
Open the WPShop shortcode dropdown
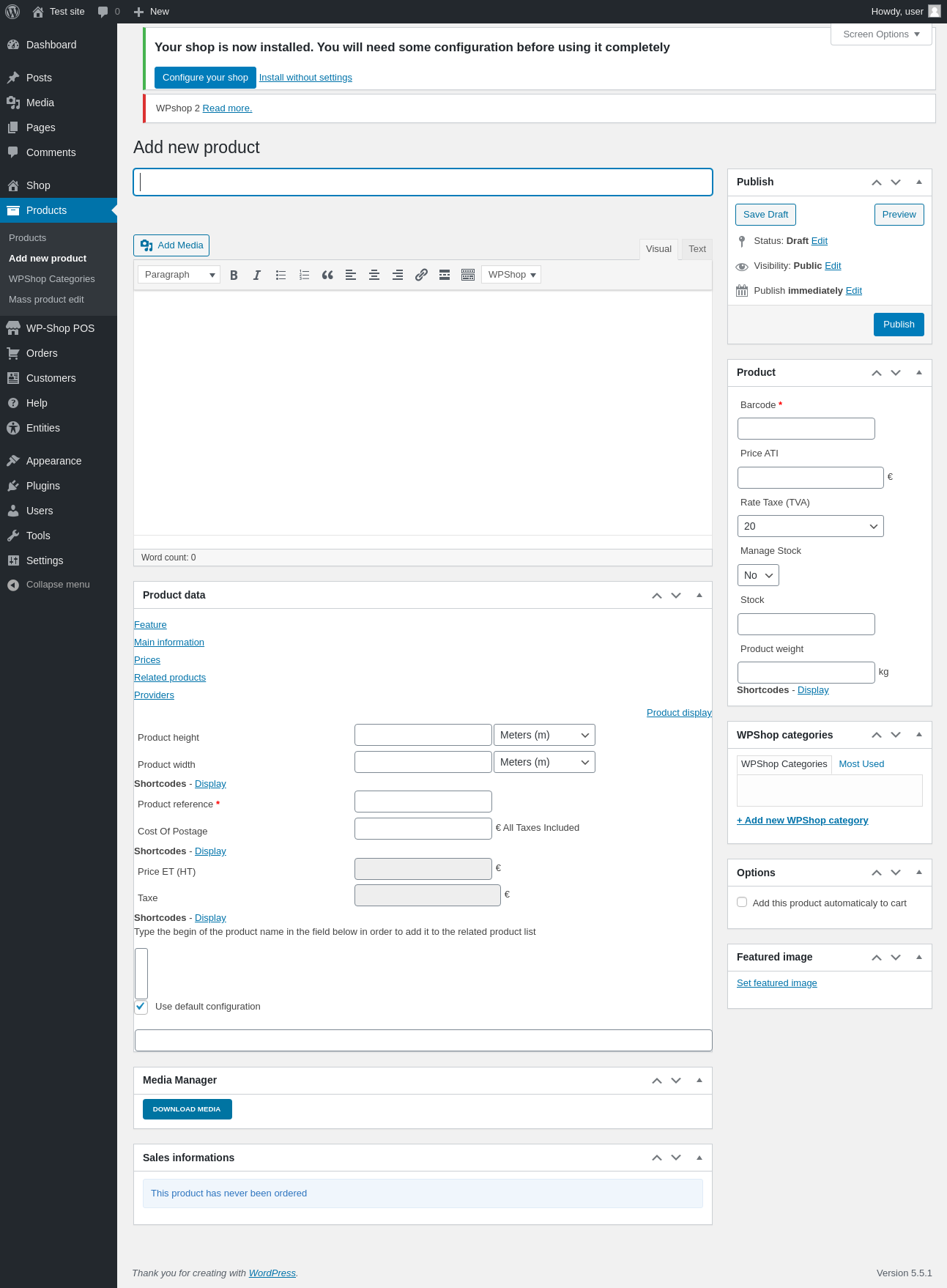(511, 275)
